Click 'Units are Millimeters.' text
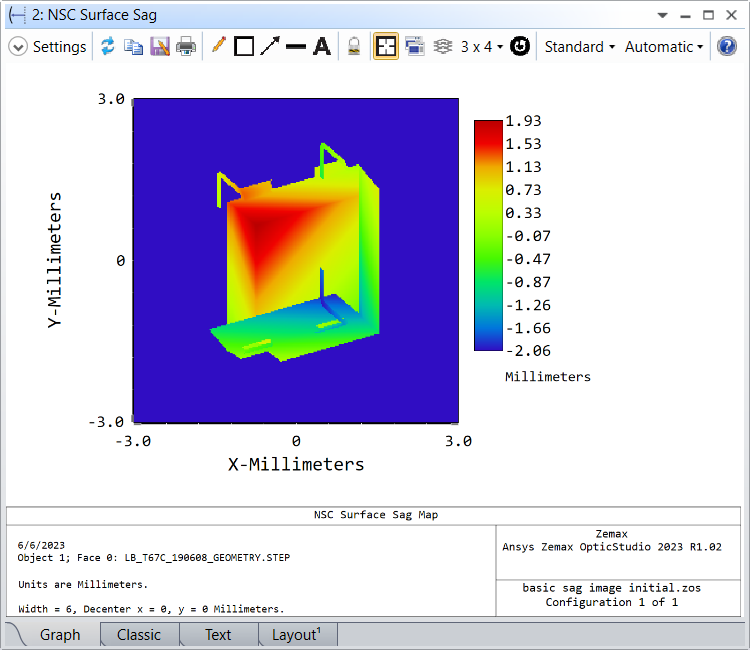The height and width of the screenshot is (650, 750). click(83, 584)
